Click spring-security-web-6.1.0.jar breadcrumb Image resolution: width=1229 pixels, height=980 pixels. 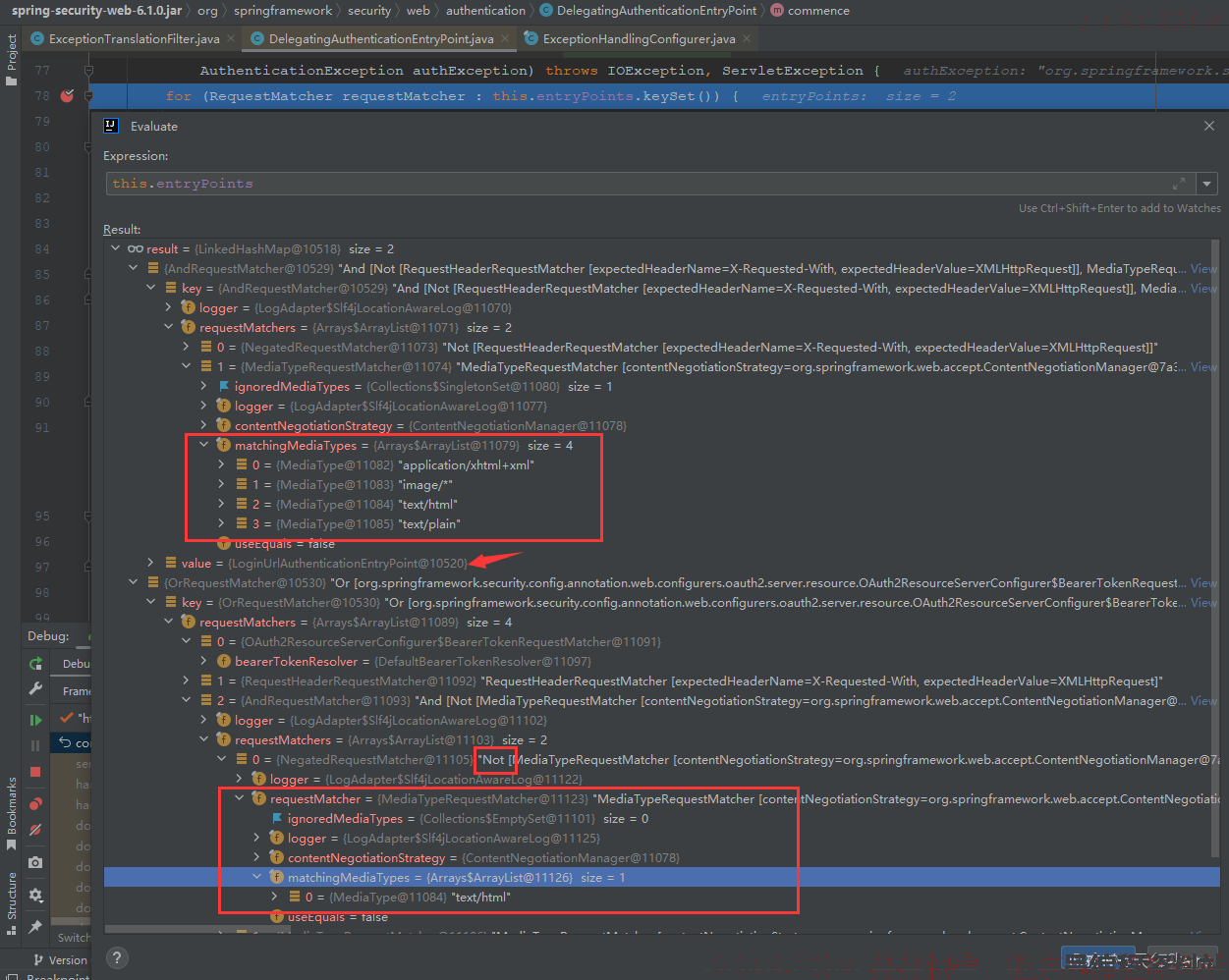[x=96, y=11]
